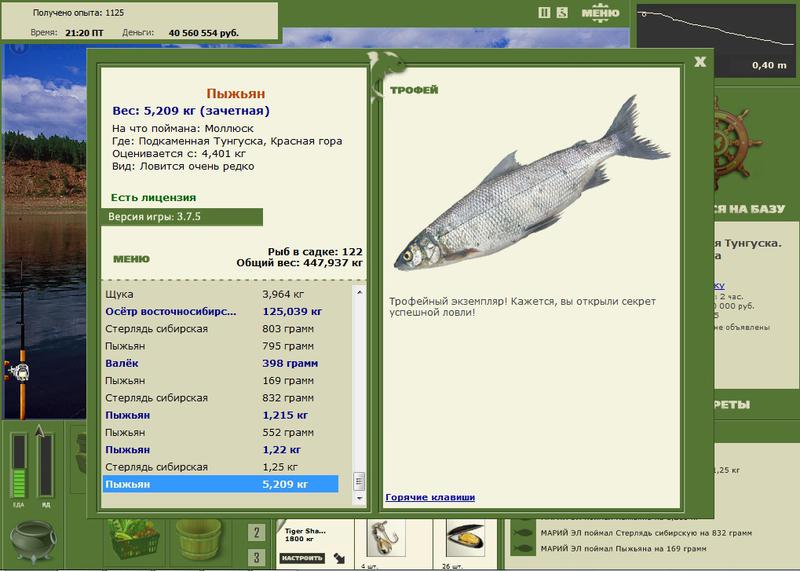Screen dimensions: 800x571
Task: Select Пыжьян 169 грамм row
Action: (x=220, y=381)
